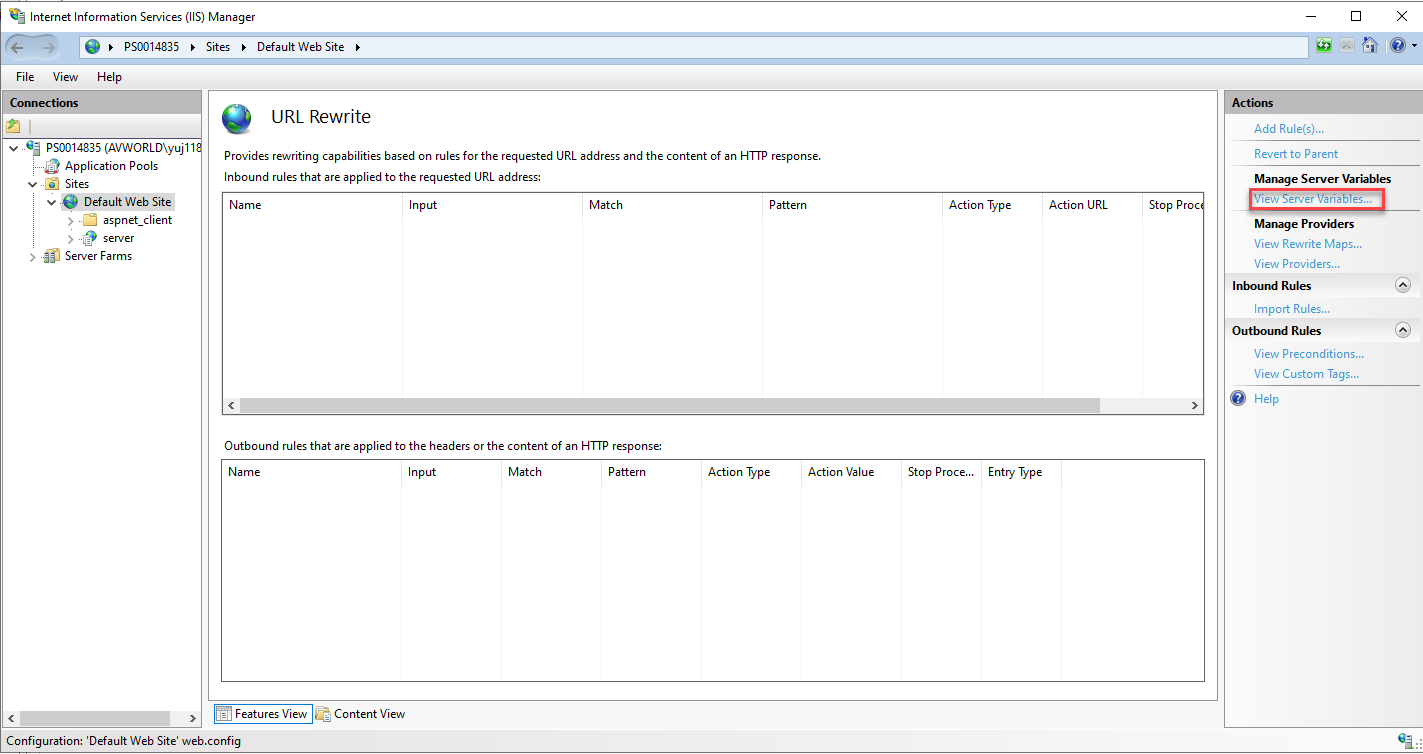Click inbound rules scroll right arrow

(x=1194, y=405)
